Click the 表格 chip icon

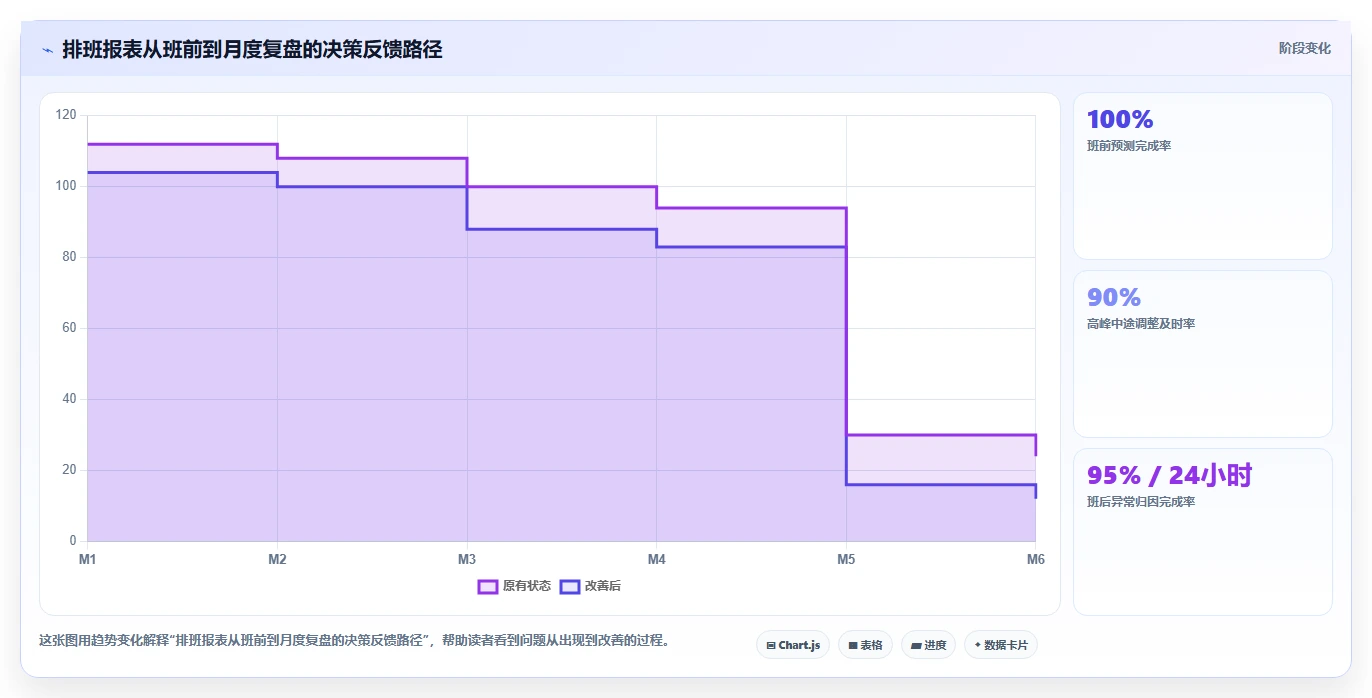(853, 646)
